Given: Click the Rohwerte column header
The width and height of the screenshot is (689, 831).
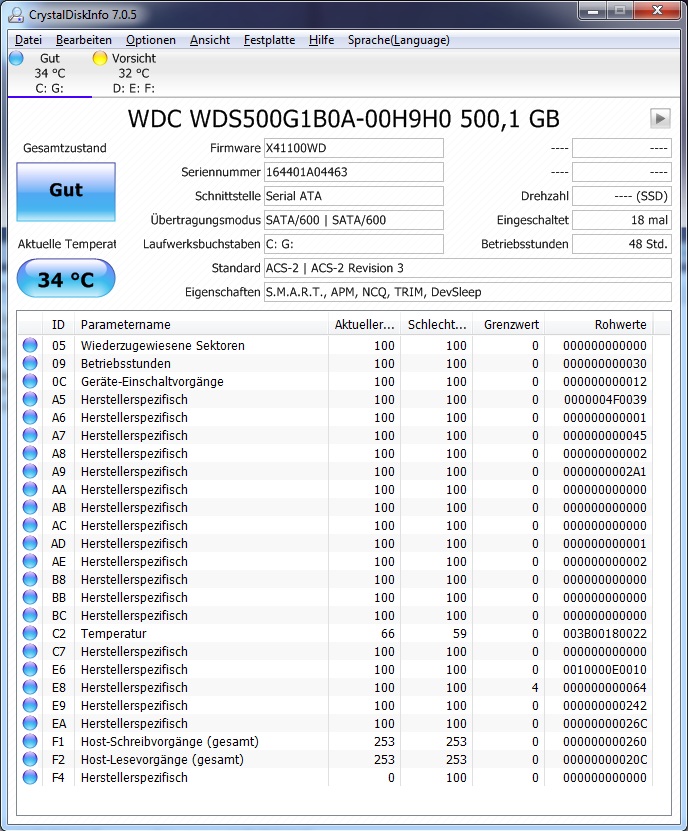Looking at the screenshot, I should click(x=599, y=324).
